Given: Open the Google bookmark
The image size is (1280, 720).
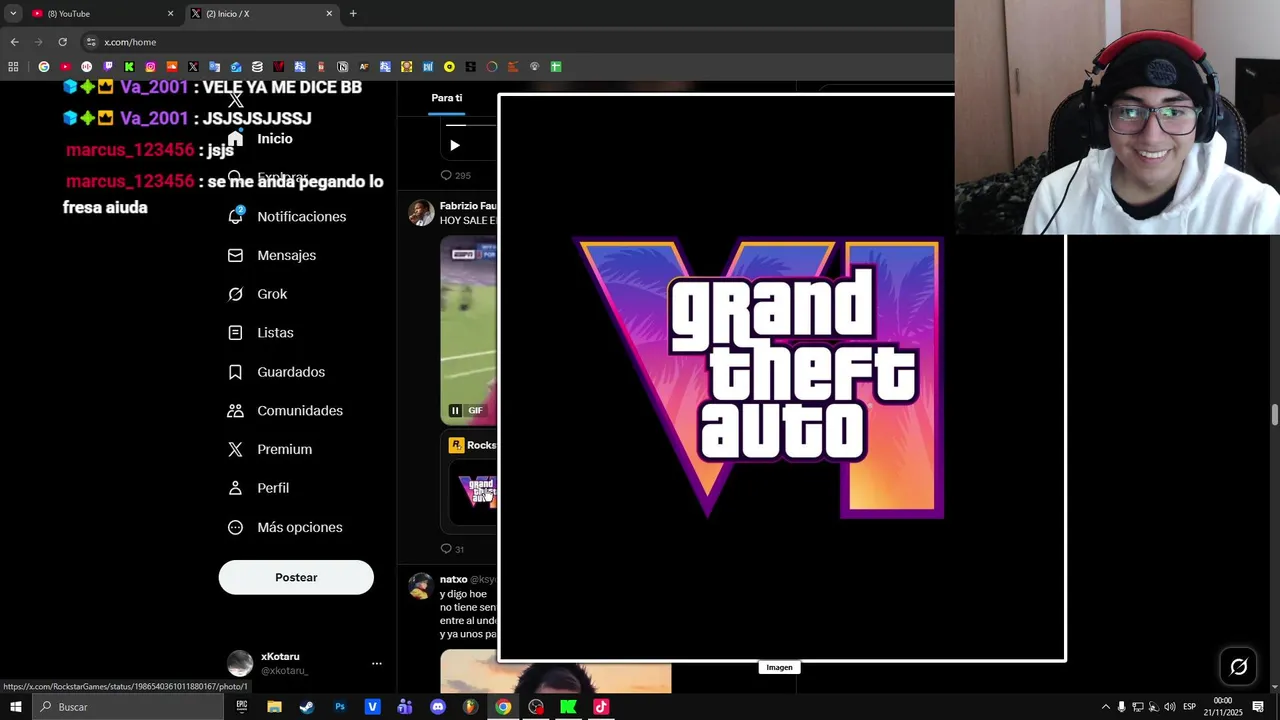Looking at the screenshot, I should pyautogui.click(x=43, y=67).
